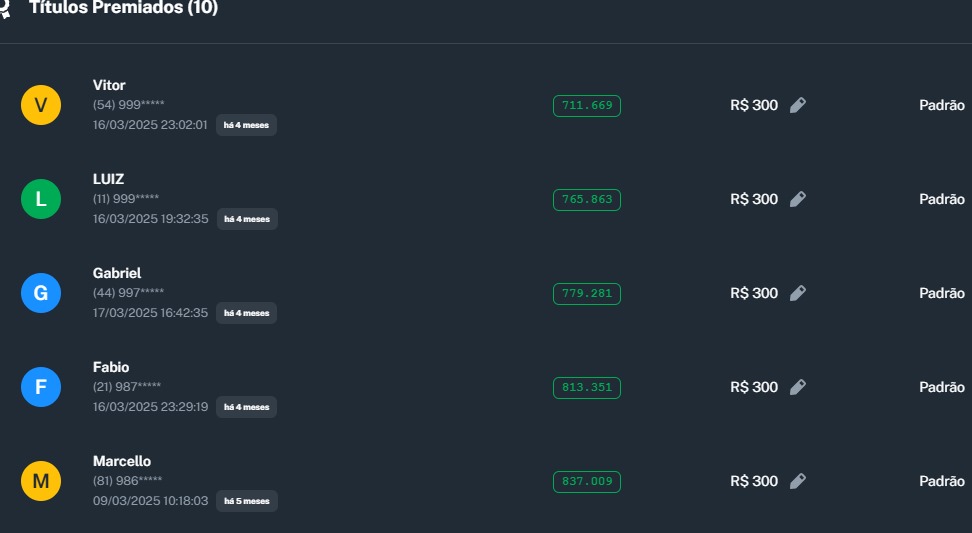Click the edit pencil beside Fabio's prize
This screenshot has width=972, height=533.
coord(797,387)
